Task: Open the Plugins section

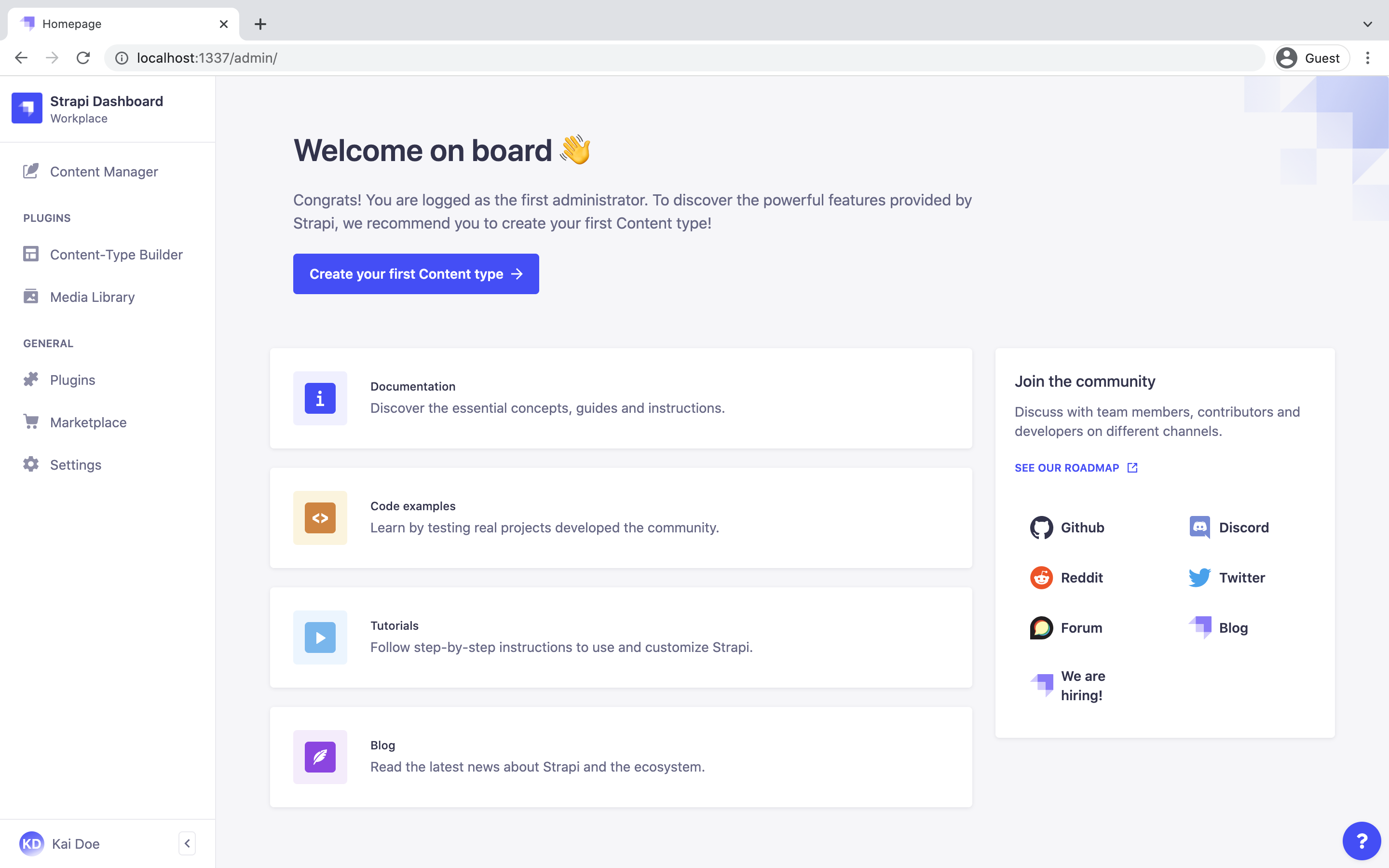Action: [x=72, y=380]
